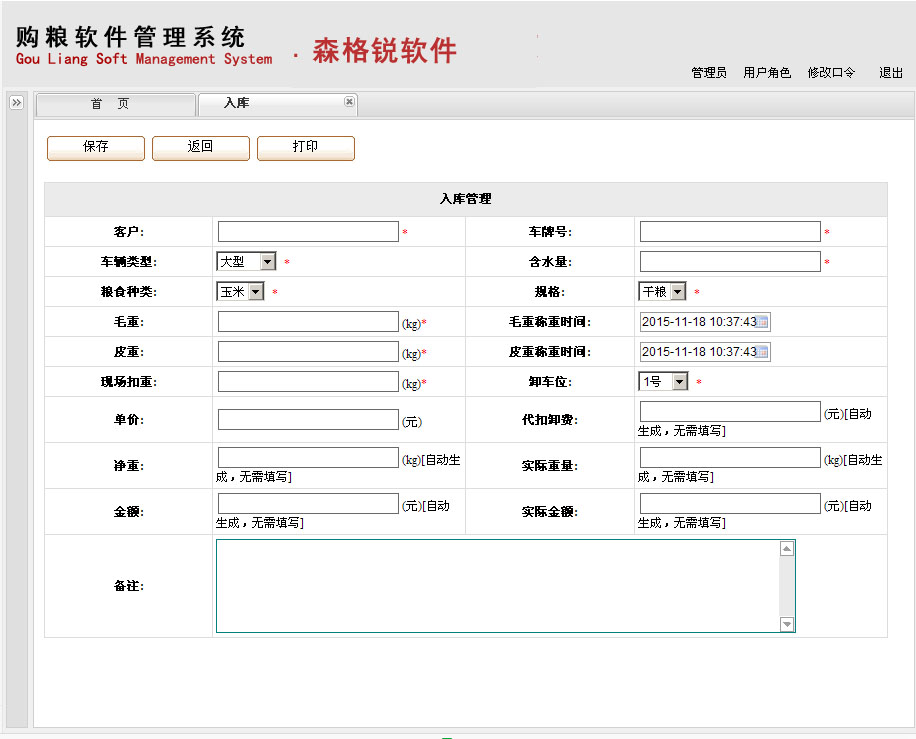The width and height of the screenshot is (916, 739).
Task: Open the 规格 dropdown
Action: (677, 291)
